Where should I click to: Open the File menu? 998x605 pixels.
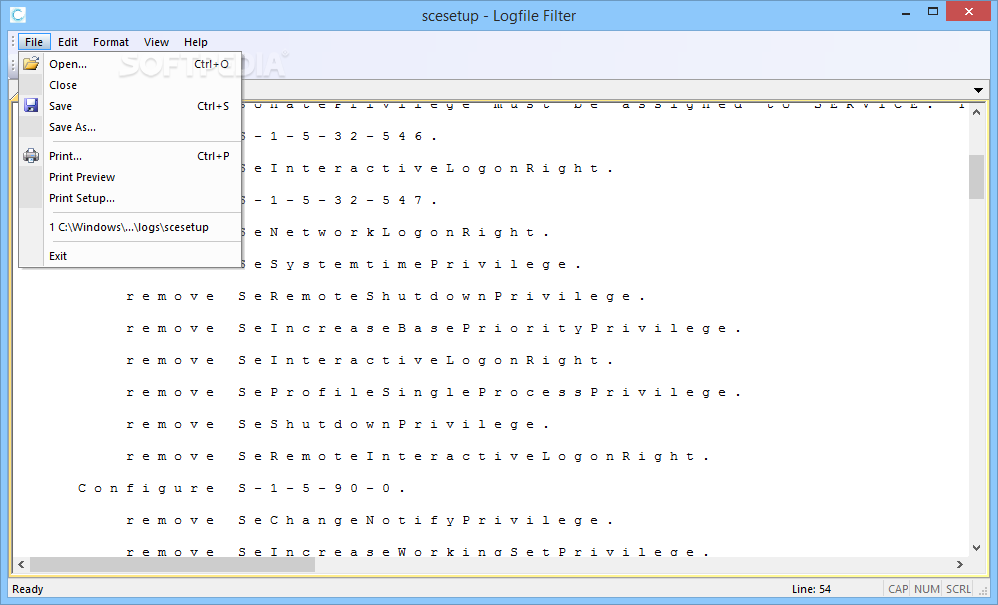pyautogui.click(x=34, y=42)
